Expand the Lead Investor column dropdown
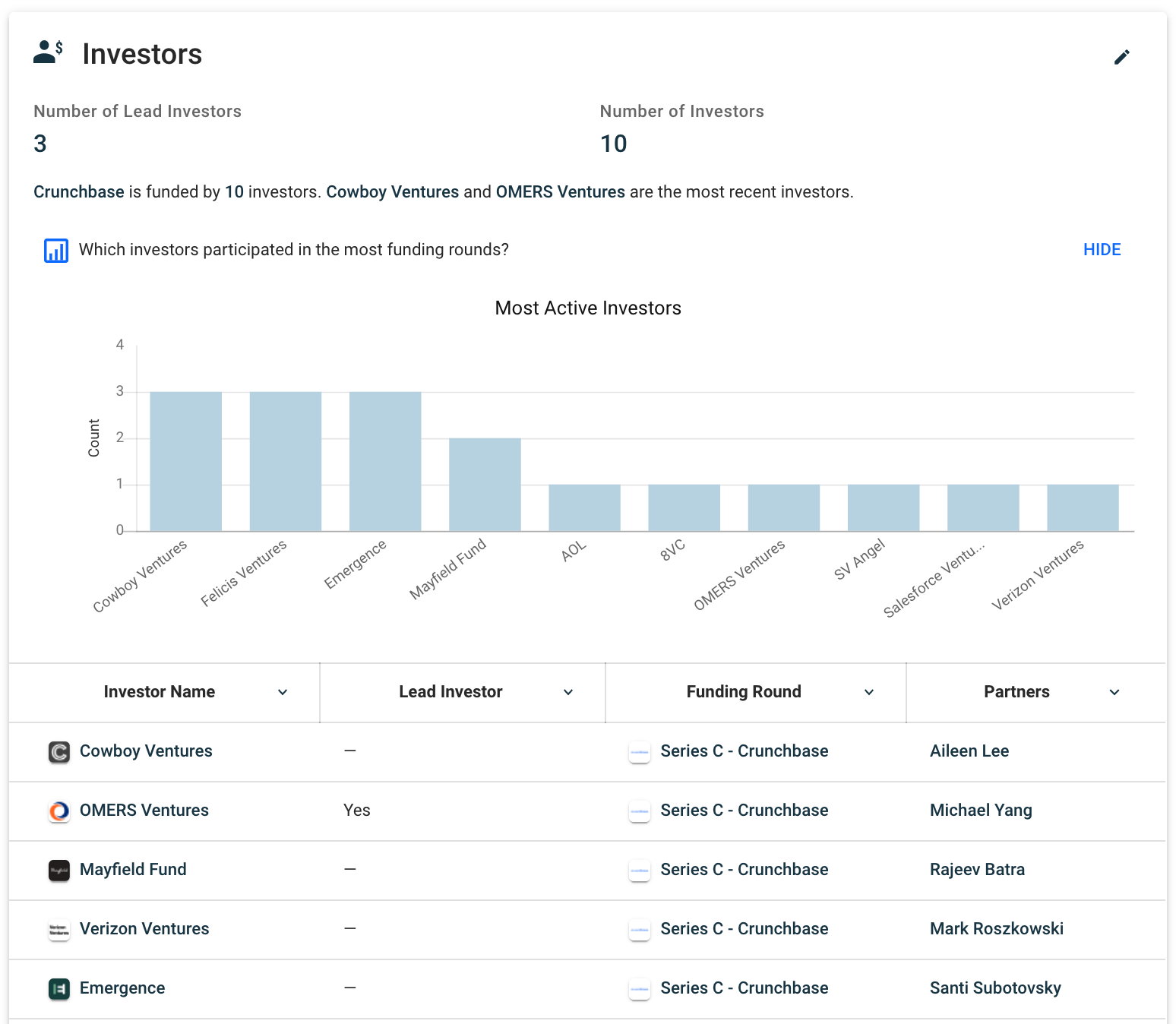The height and width of the screenshot is (1024, 1176). click(568, 692)
